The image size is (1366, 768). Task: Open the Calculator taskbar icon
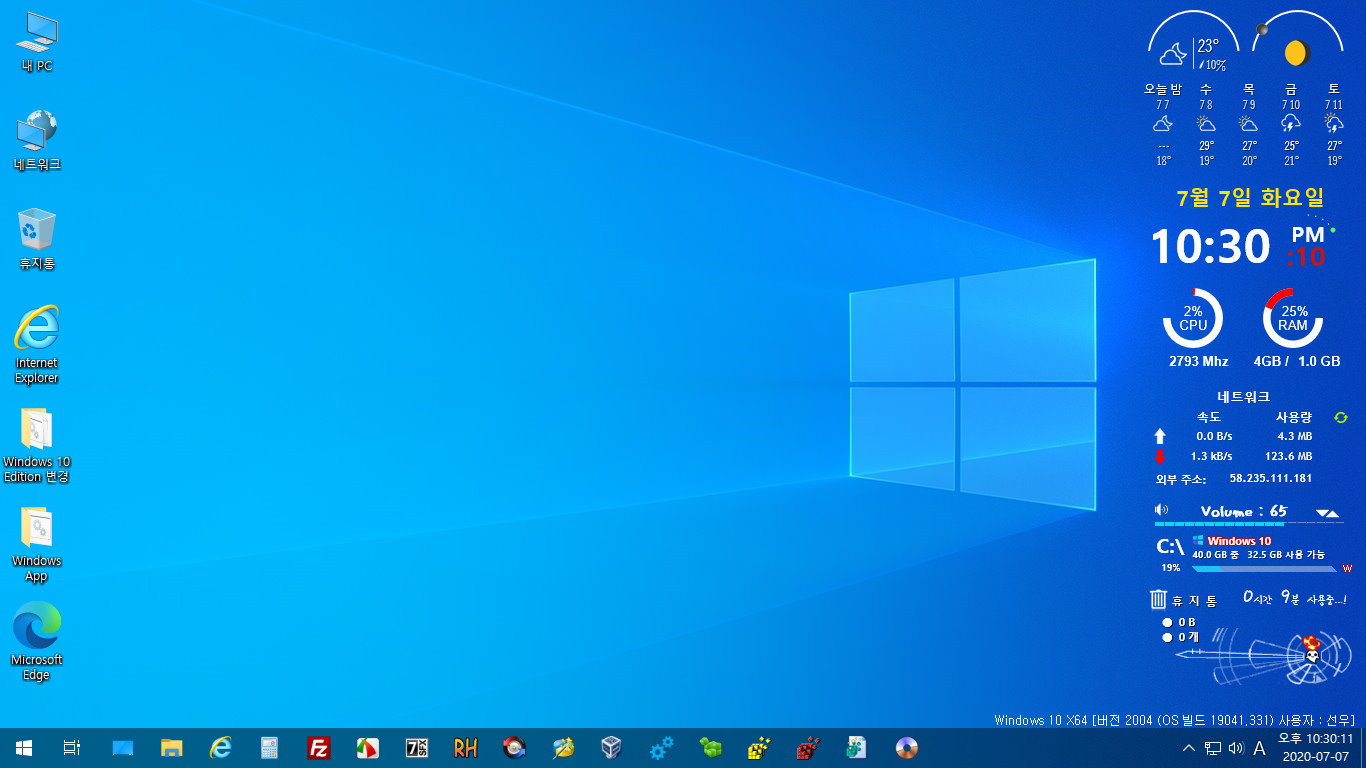(270, 748)
